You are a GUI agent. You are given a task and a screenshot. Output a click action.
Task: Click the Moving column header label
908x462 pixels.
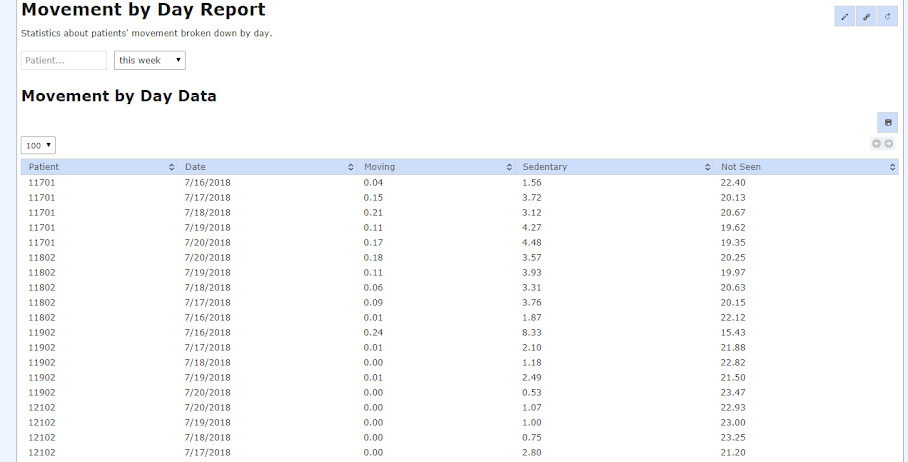point(379,167)
